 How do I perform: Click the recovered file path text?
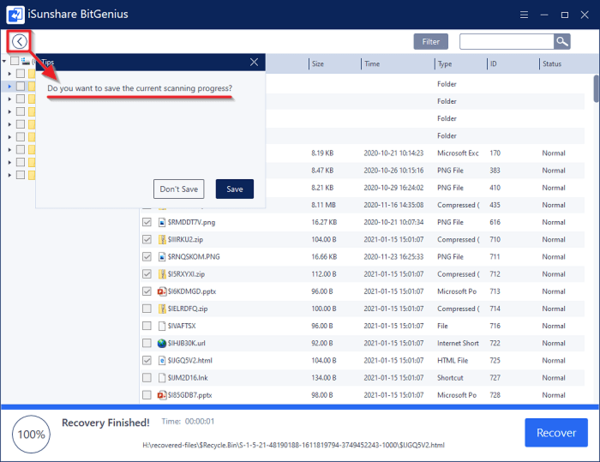click(293, 445)
